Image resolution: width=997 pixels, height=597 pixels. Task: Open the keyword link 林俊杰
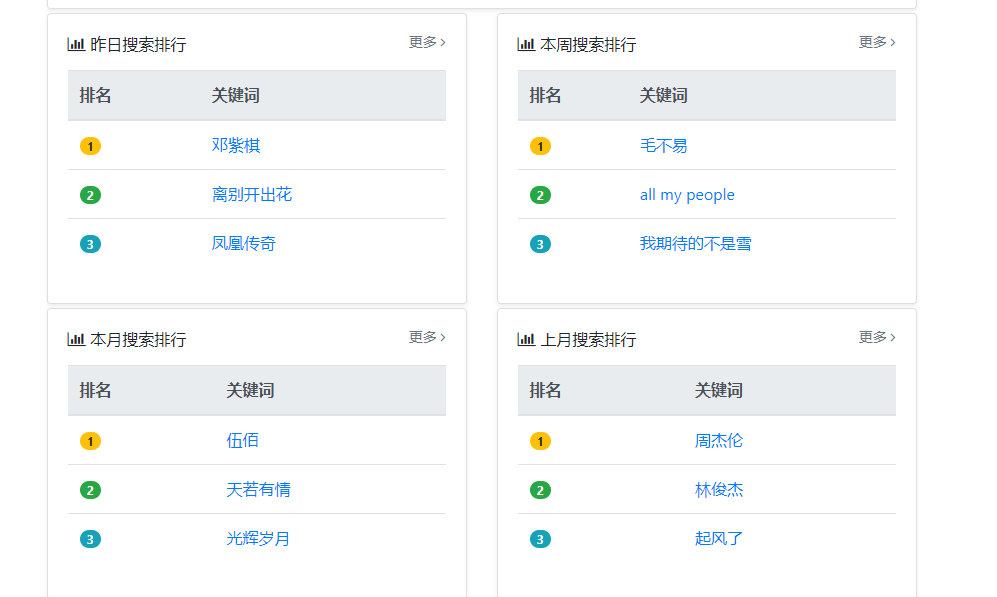[719, 489]
